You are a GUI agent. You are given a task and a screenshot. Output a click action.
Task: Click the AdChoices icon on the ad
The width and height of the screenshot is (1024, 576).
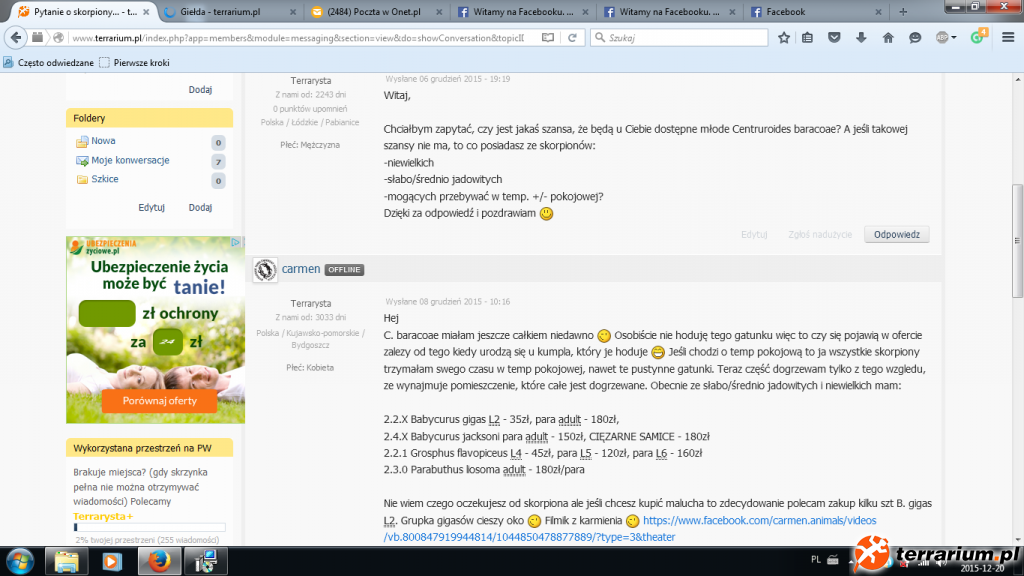(x=236, y=242)
